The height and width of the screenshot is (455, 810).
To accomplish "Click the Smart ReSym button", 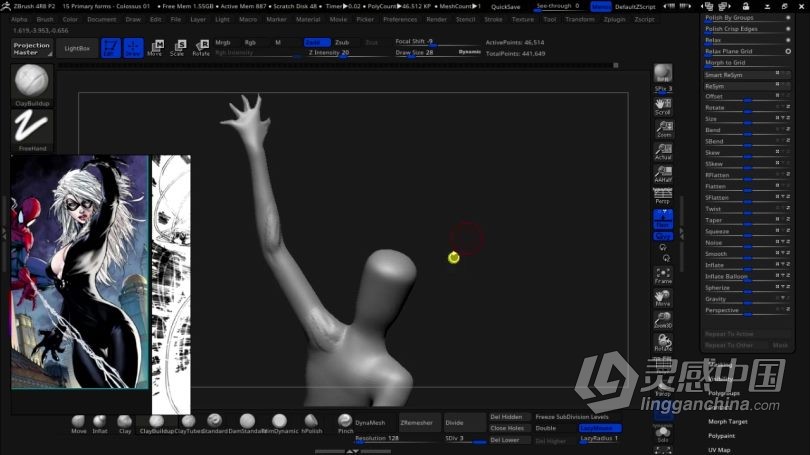I will (x=747, y=75).
